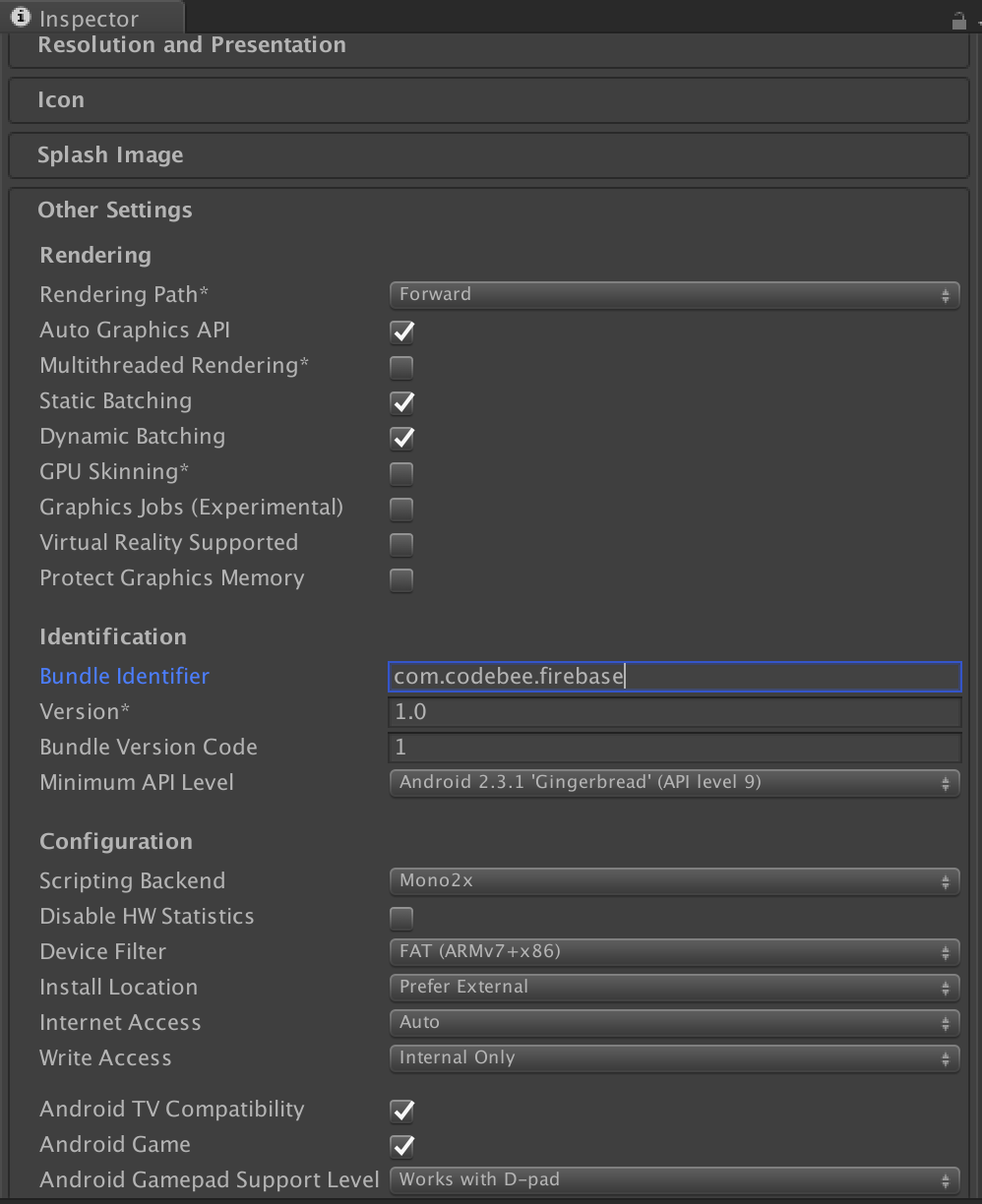Viewport: 982px width, 1204px height.
Task: Open the Scripting Backend dropdown
Action: click(x=674, y=881)
